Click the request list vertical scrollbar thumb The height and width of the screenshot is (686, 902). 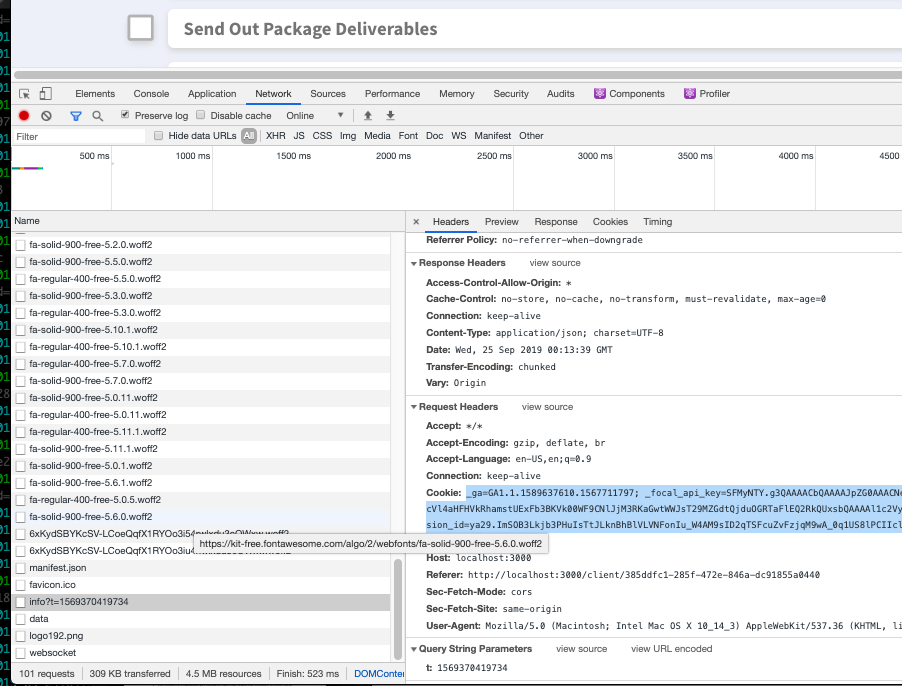[x=398, y=608]
